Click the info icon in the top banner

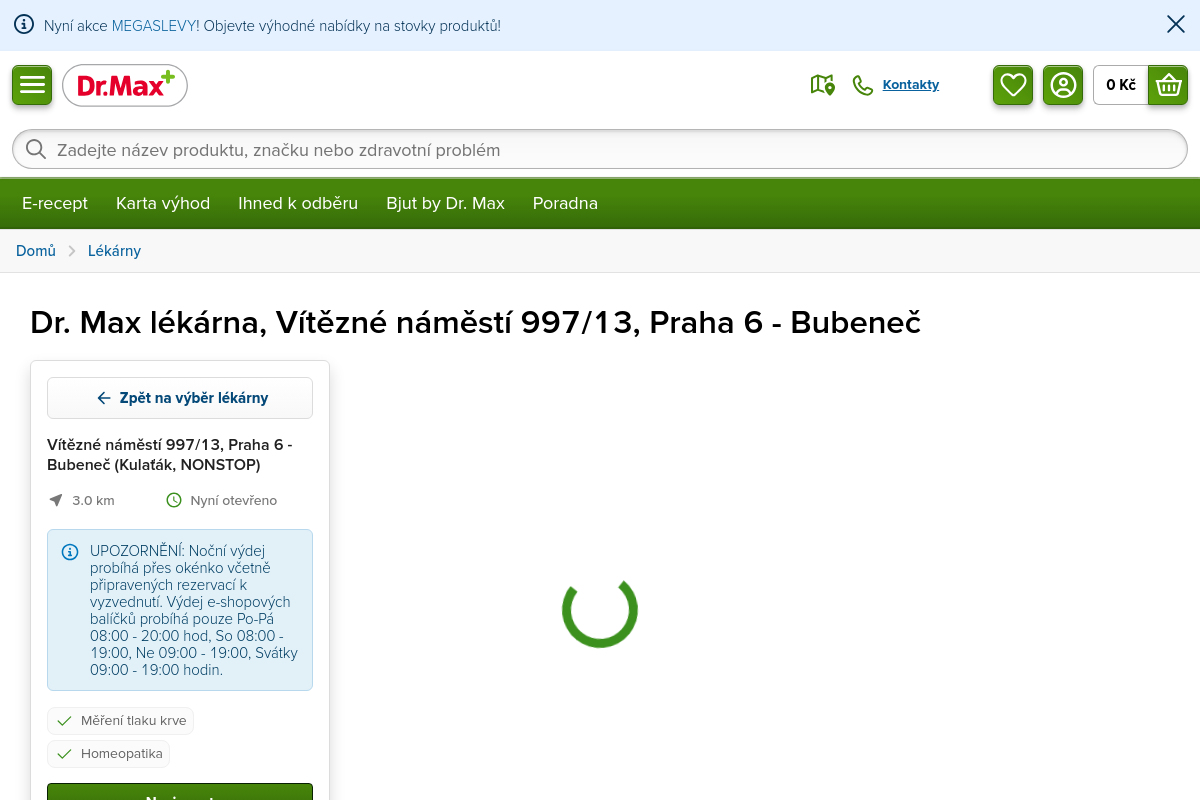coord(24,25)
